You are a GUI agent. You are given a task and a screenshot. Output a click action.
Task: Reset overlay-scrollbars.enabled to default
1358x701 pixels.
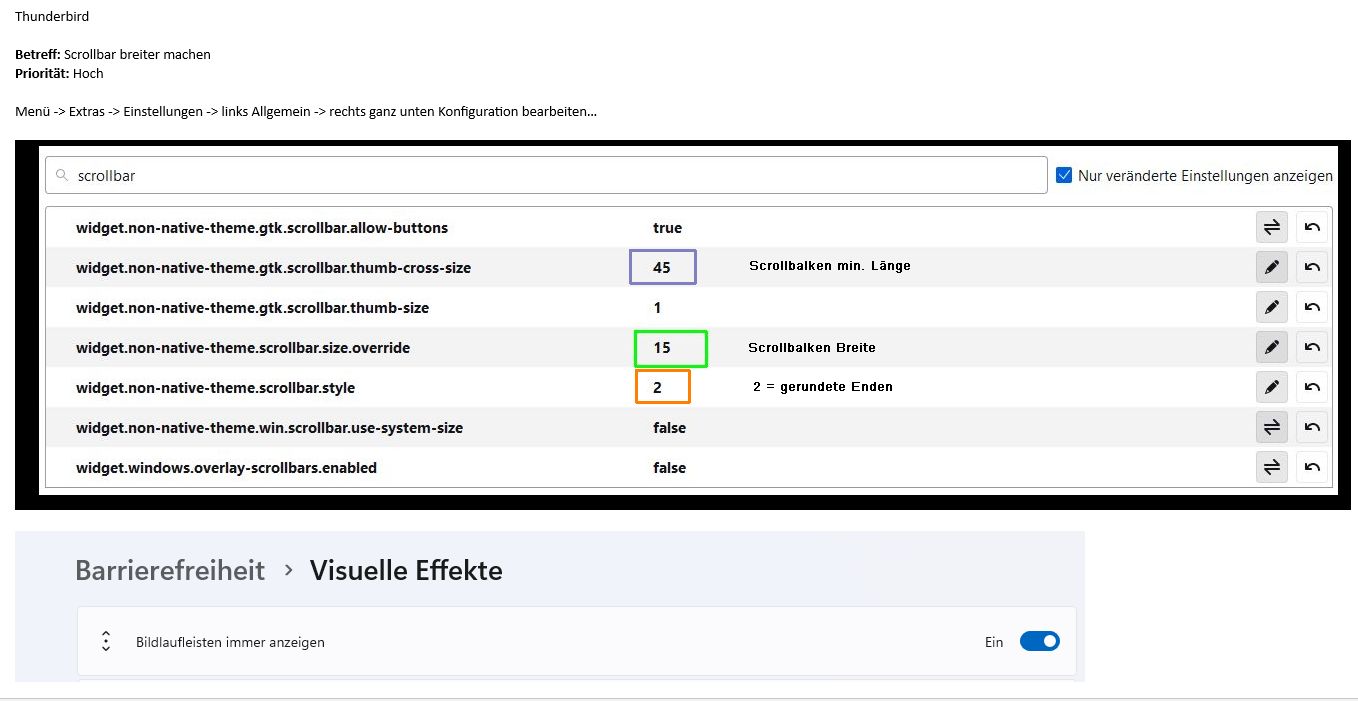1312,468
